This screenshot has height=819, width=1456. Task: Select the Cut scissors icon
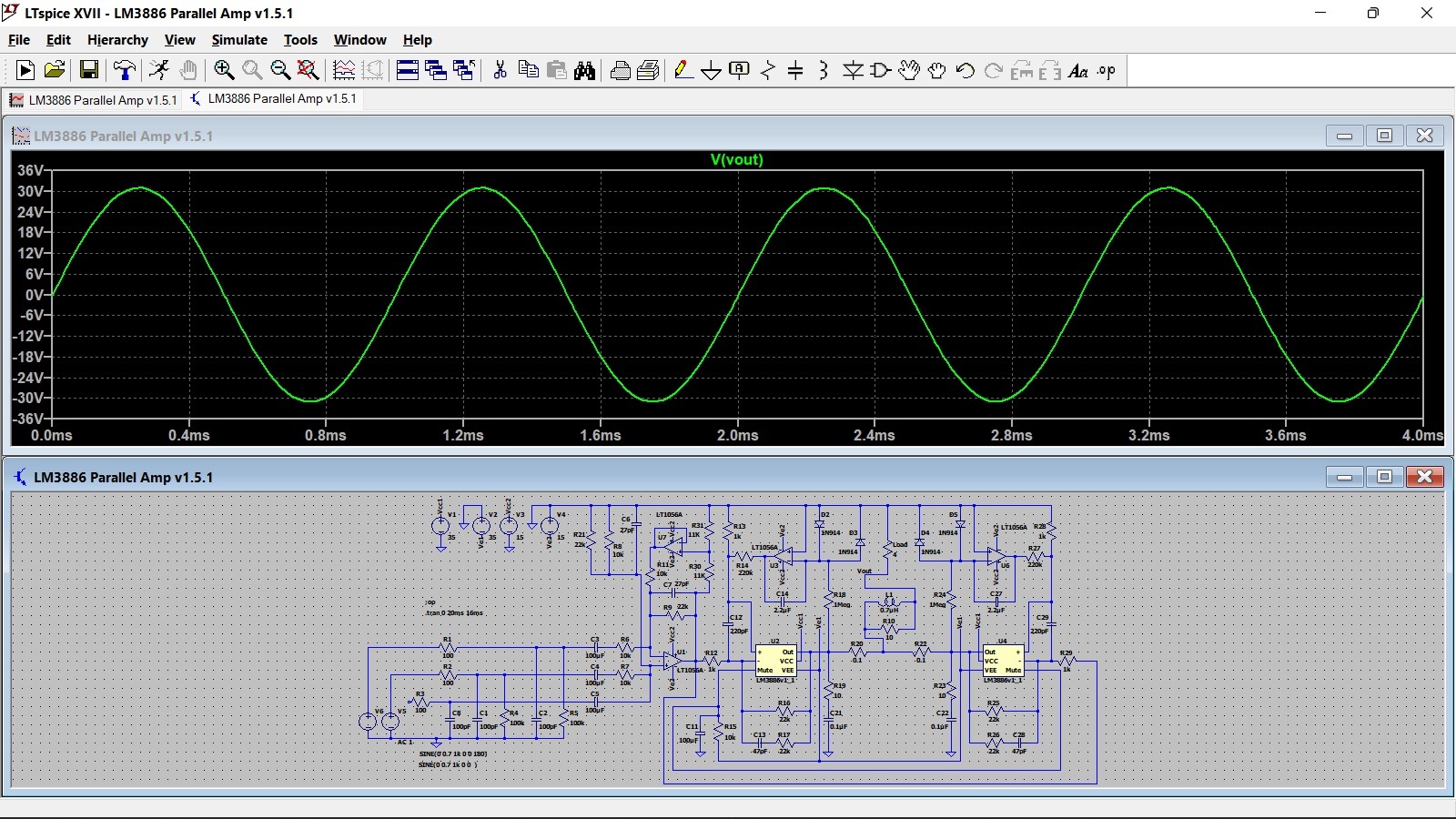[x=500, y=70]
